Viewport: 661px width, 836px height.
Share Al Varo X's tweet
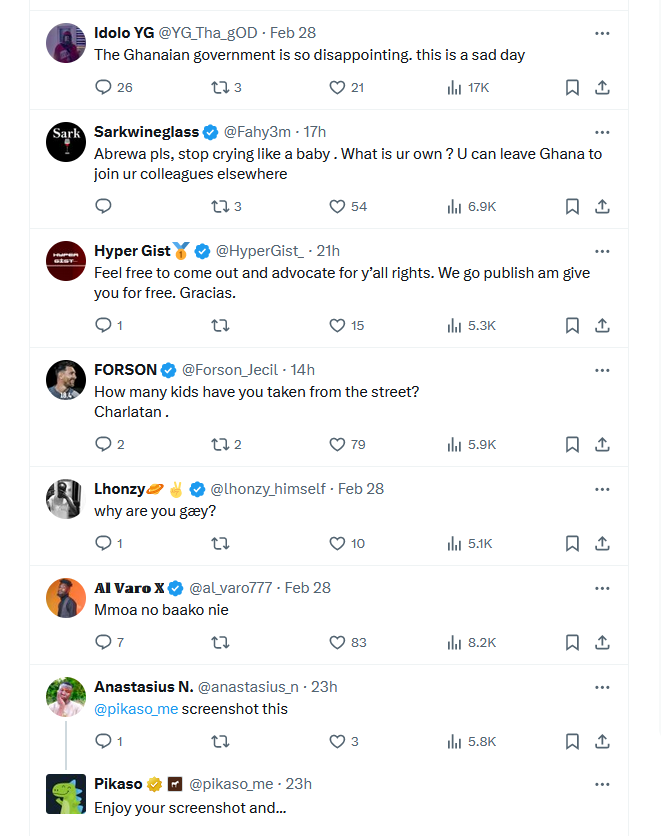click(x=602, y=643)
